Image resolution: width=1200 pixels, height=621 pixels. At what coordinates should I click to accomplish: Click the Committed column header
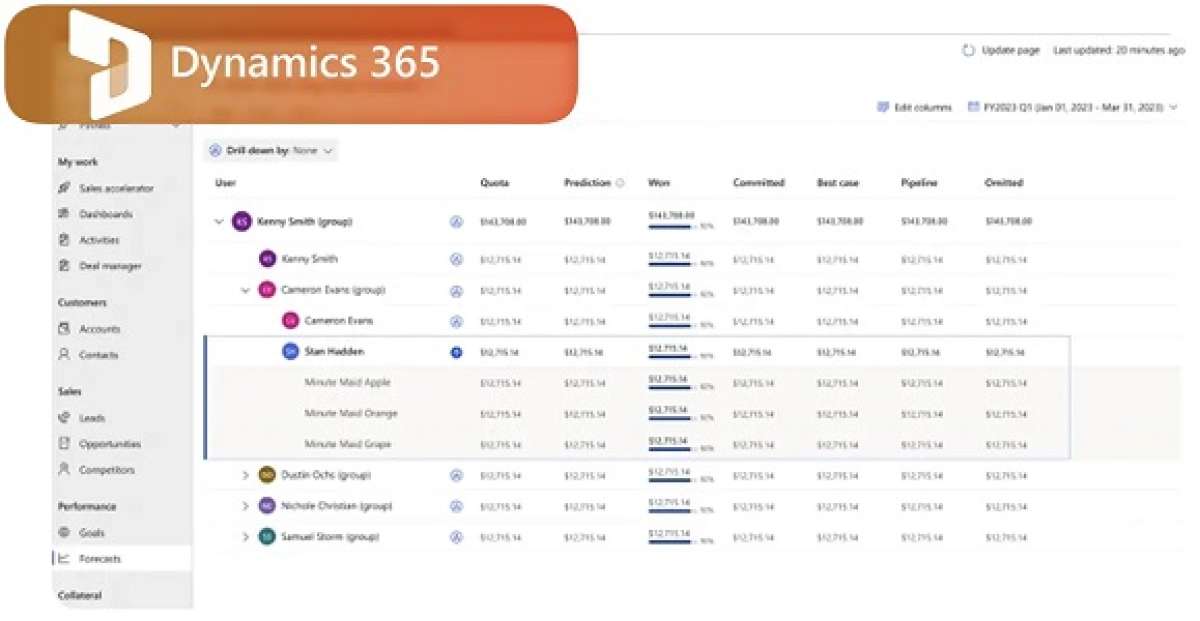(759, 183)
